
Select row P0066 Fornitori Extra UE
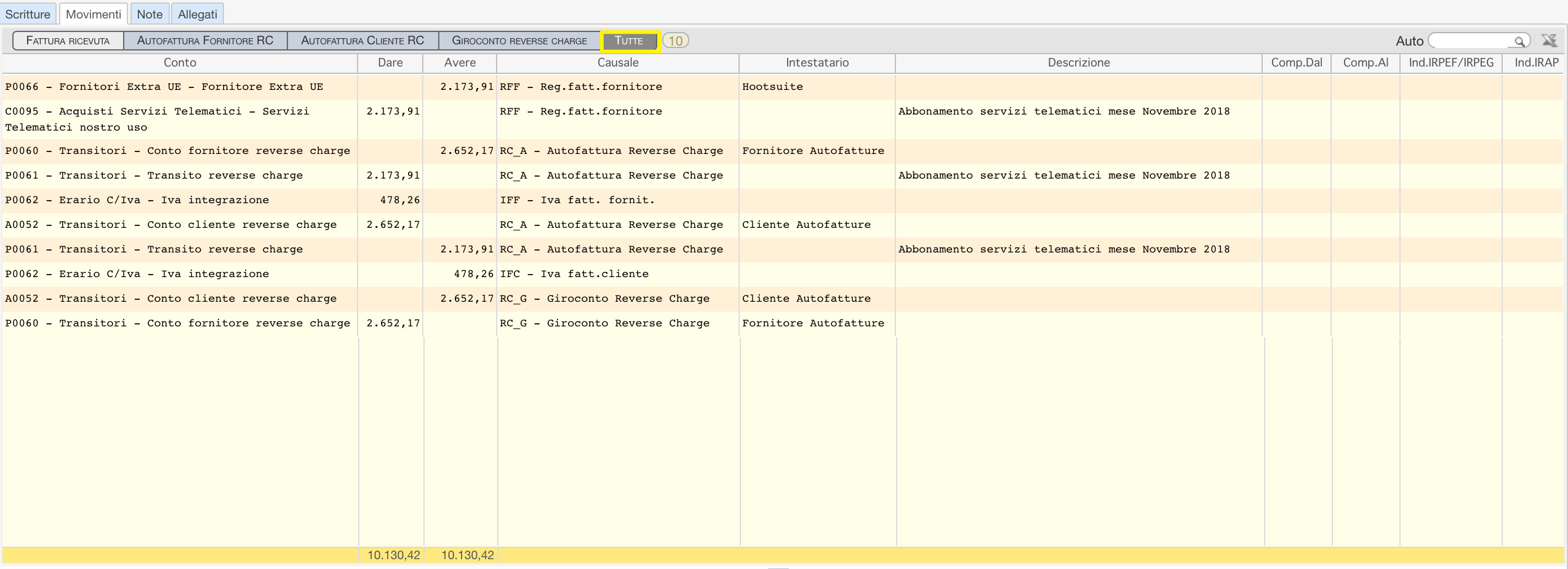click(x=783, y=87)
